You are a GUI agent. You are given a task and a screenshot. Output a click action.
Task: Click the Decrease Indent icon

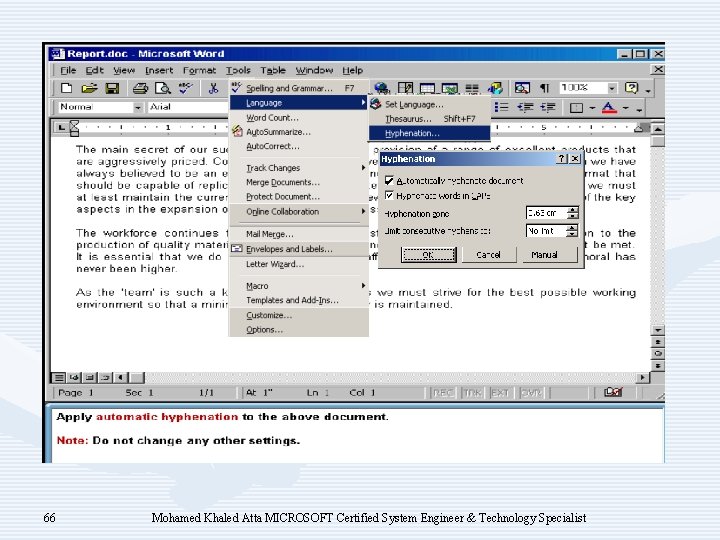point(525,107)
